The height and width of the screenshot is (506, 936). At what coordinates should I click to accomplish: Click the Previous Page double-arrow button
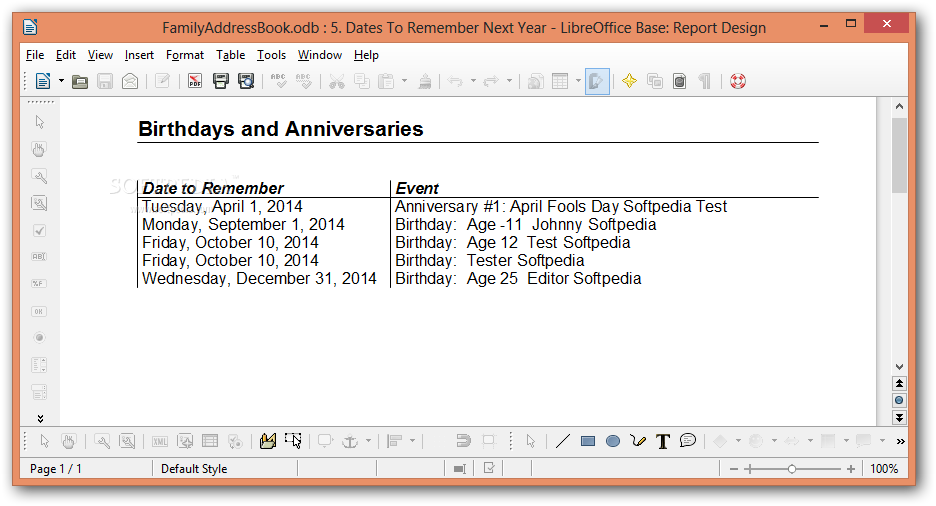[x=899, y=383]
